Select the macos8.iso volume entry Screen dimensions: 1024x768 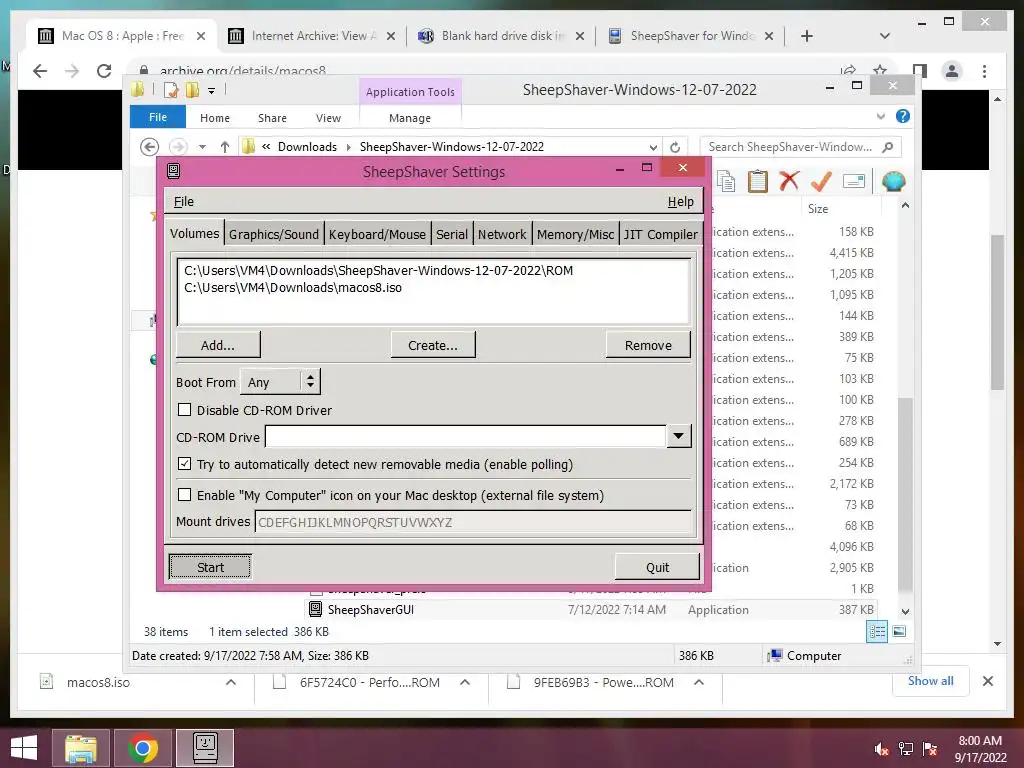click(293, 288)
